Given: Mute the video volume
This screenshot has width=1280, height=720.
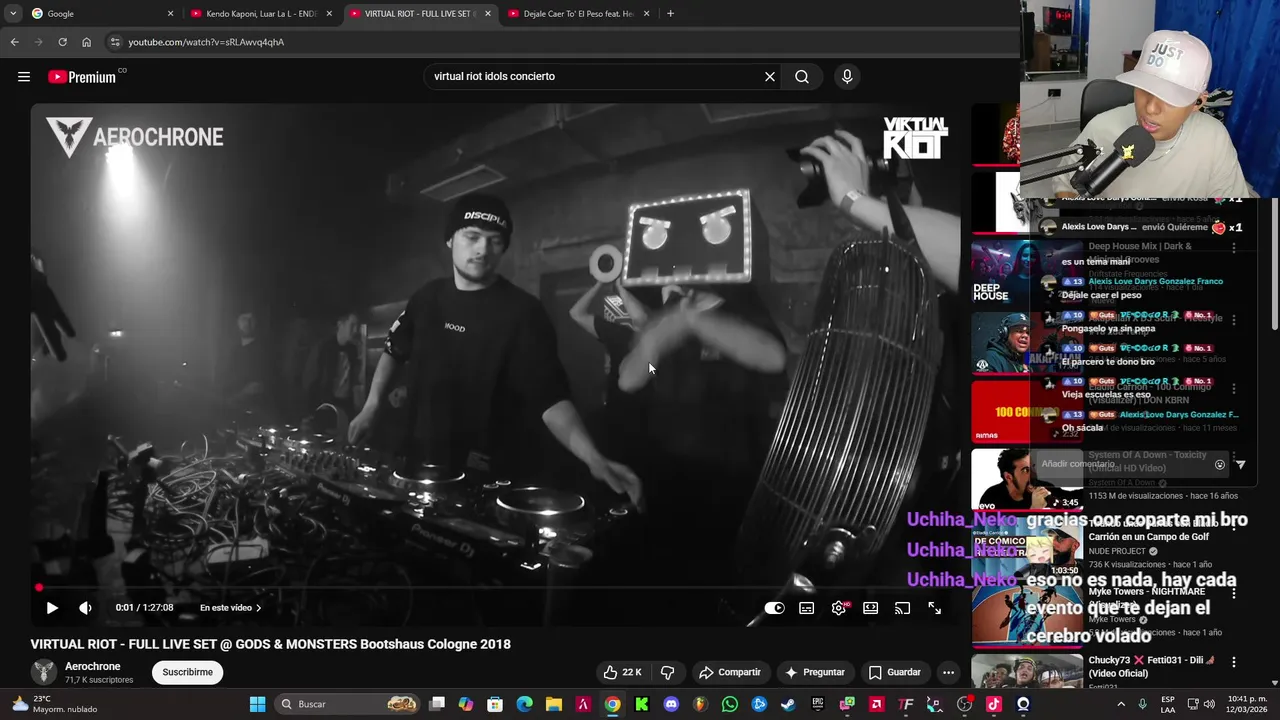Looking at the screenshot, I should tap(86, 608).
